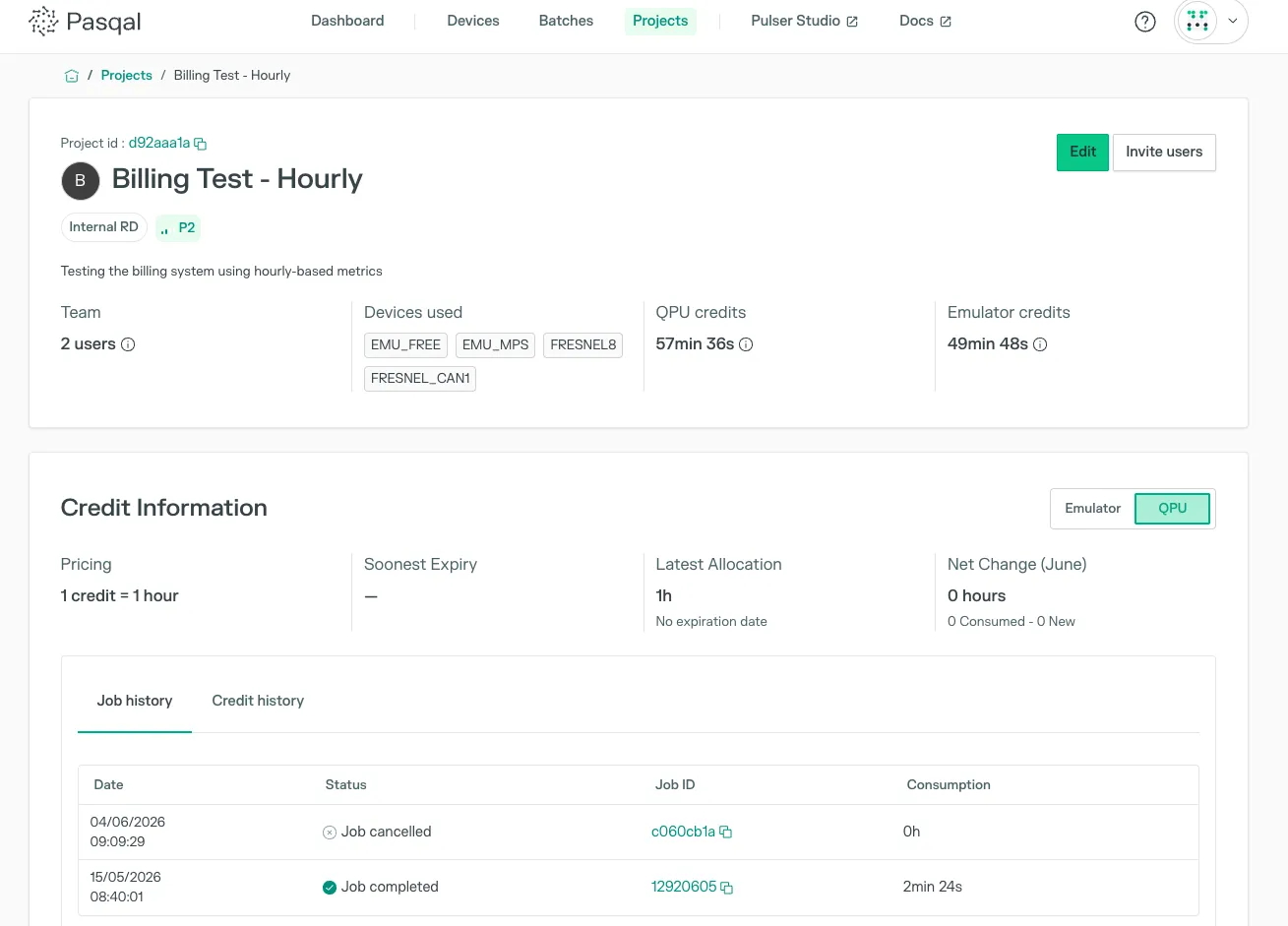The image size is (1288, 926).
Task: Select the Job history tab
Action: tap(135, 701)
